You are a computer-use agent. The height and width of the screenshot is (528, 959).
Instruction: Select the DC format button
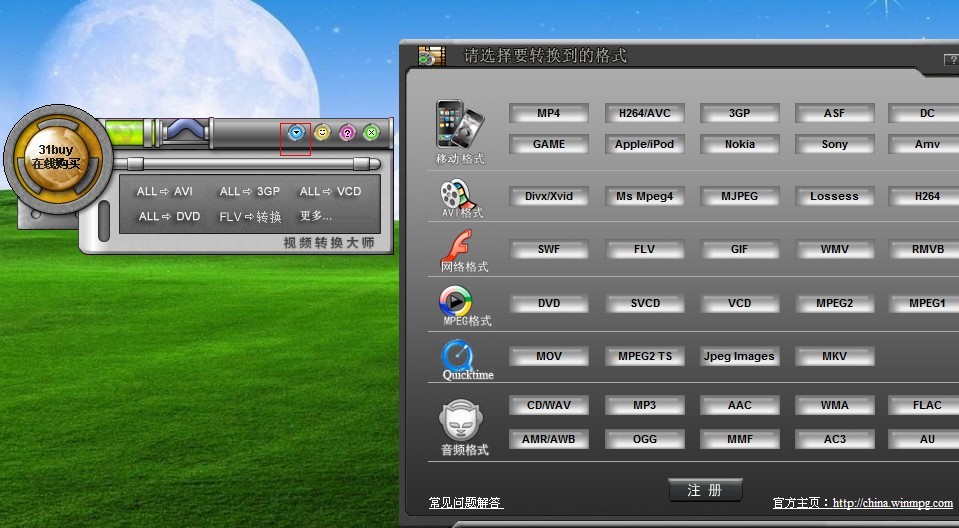925,113
